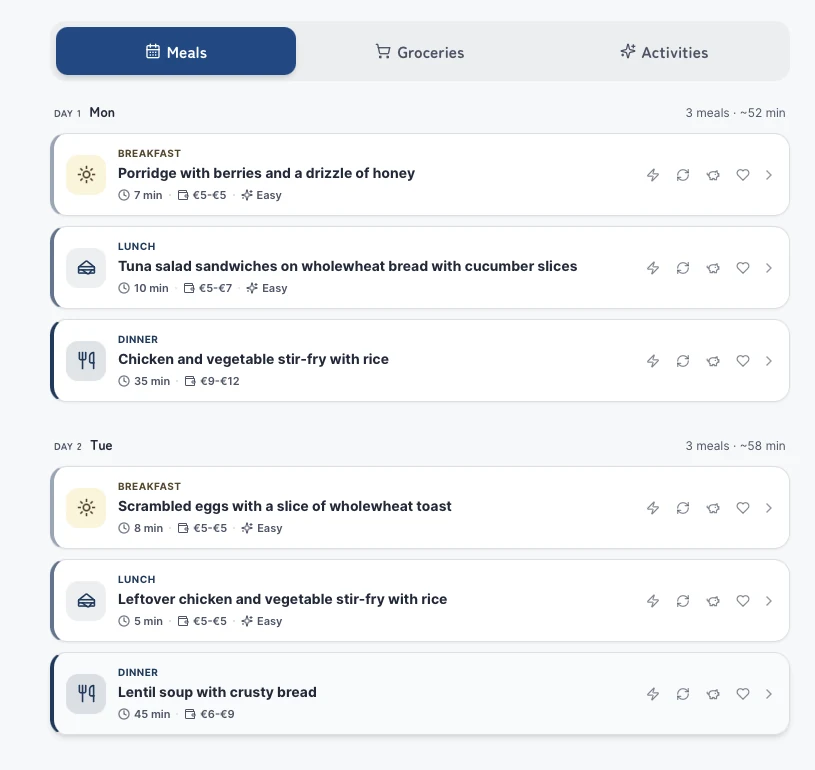Viewport: 815px width, 770px height.
Task: Favorite the Porridge with berries meal
Action: click(x=743, y=175)
